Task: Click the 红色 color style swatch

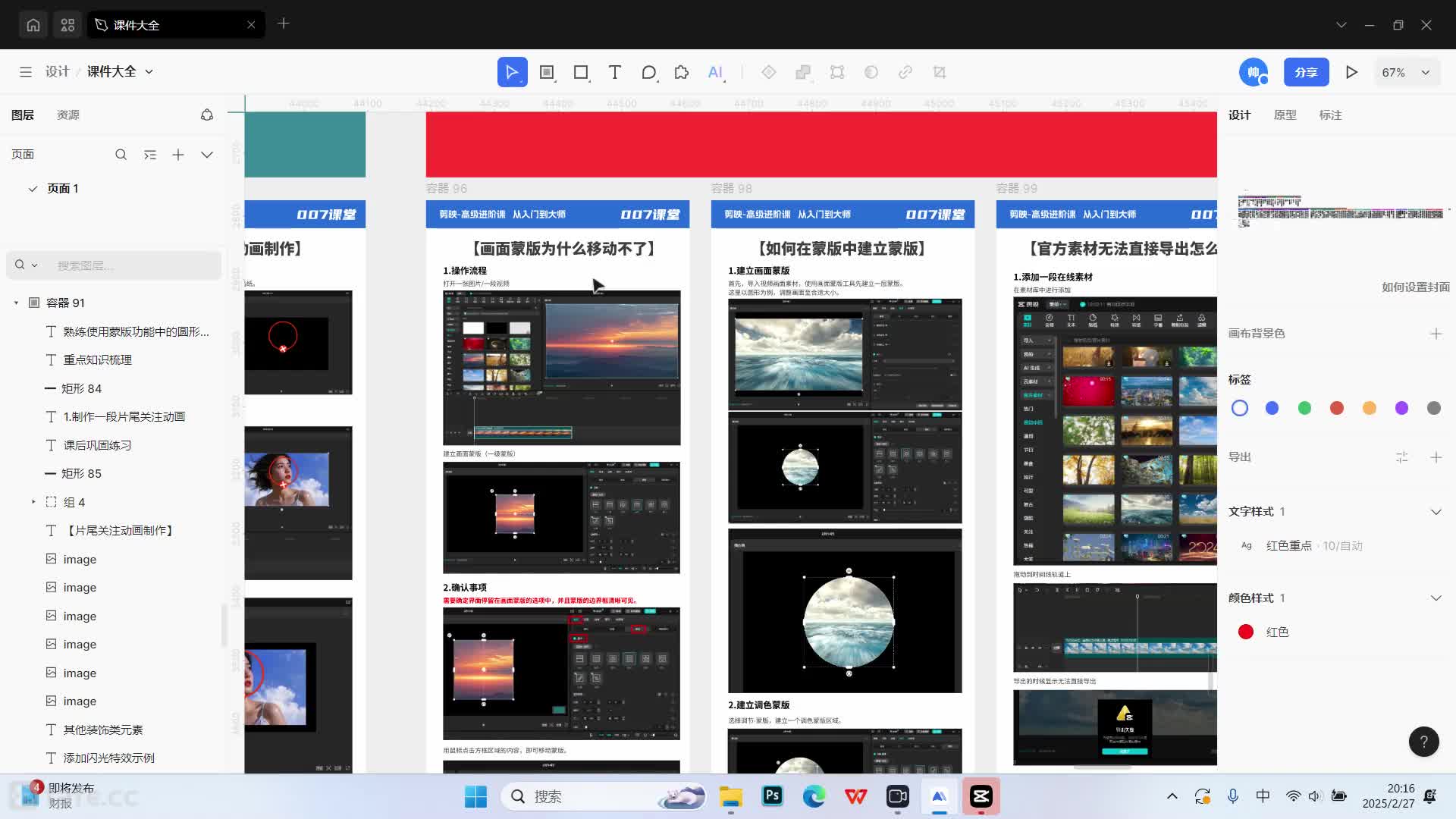Action: click(1245, 632)
